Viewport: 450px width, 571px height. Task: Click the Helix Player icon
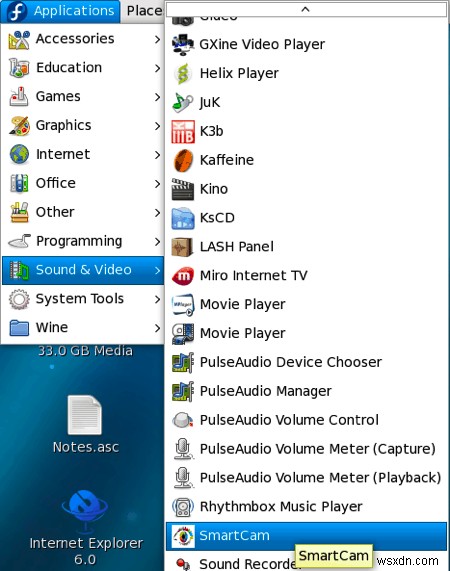(183, 74)
